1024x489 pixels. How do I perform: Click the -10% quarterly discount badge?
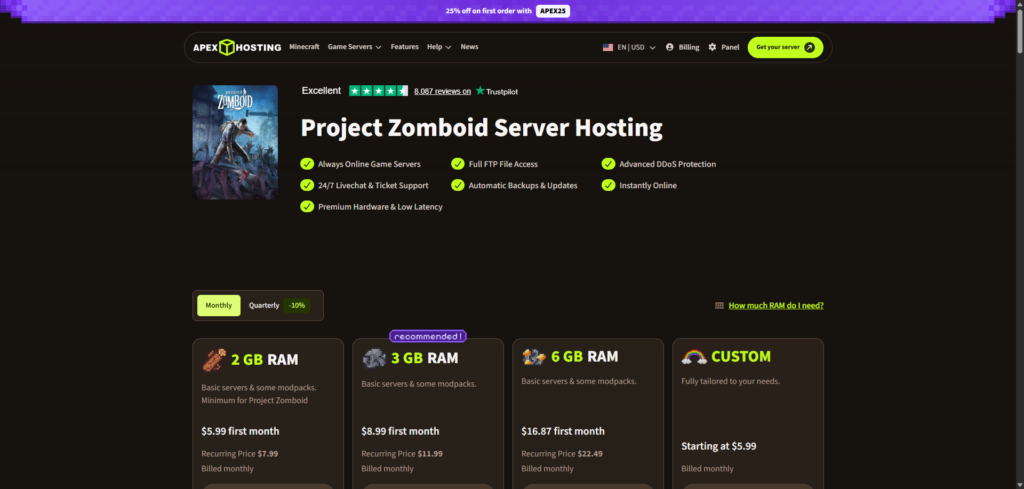pyautogui.click(x=296, y=306)
